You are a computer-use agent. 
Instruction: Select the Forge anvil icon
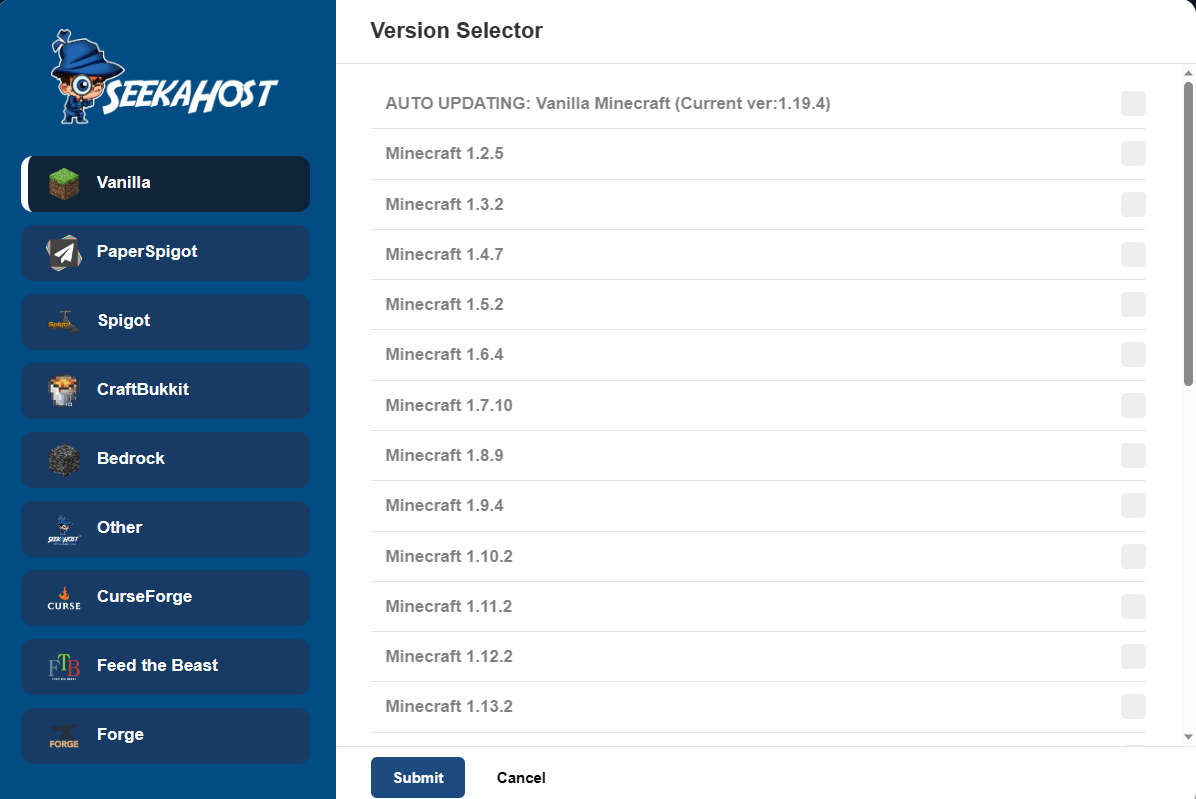[62, 735]
